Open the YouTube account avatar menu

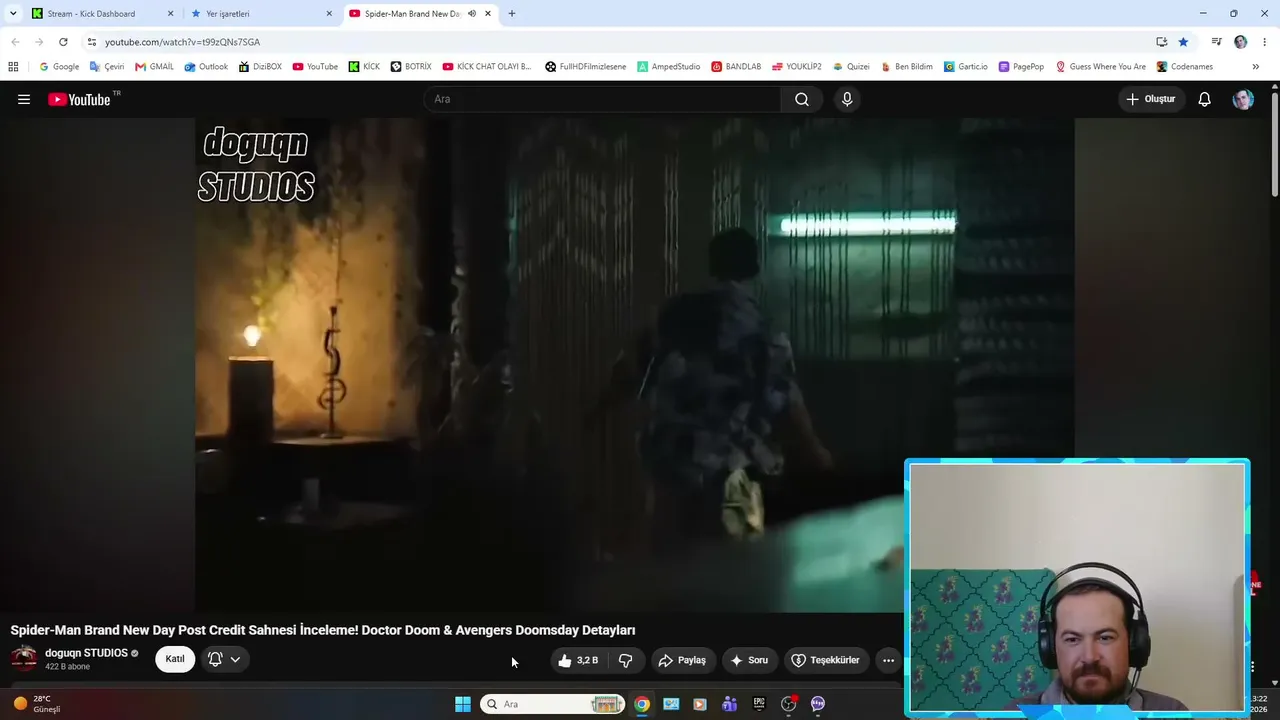pyautogui.click(x=1243, y=99)
